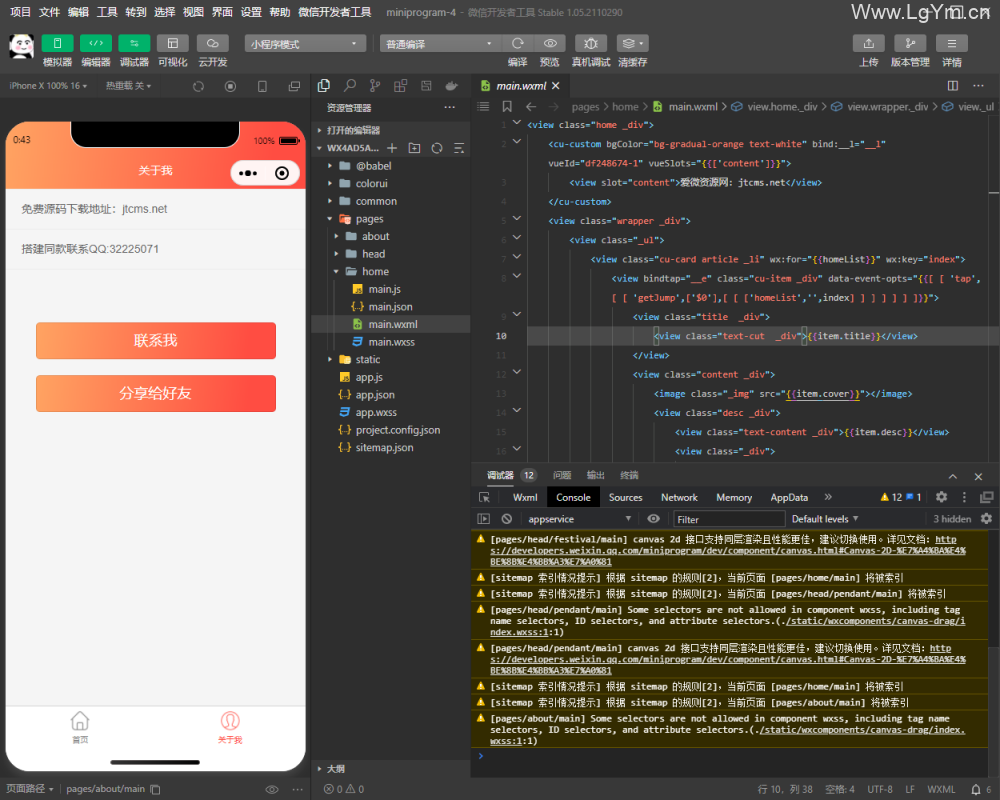Image resolution: width=1000 pixels, height=800 pixels.
Task: Toggle bookmark icon in editor toolbar
Action: point(507,107)
